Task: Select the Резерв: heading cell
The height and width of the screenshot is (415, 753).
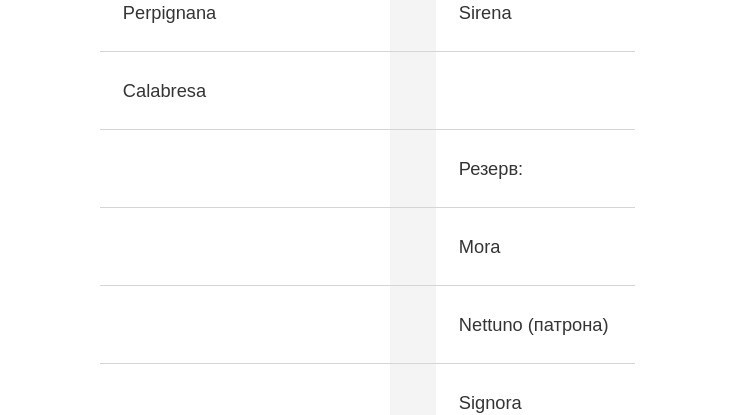Action: click(x=490, y=169)
